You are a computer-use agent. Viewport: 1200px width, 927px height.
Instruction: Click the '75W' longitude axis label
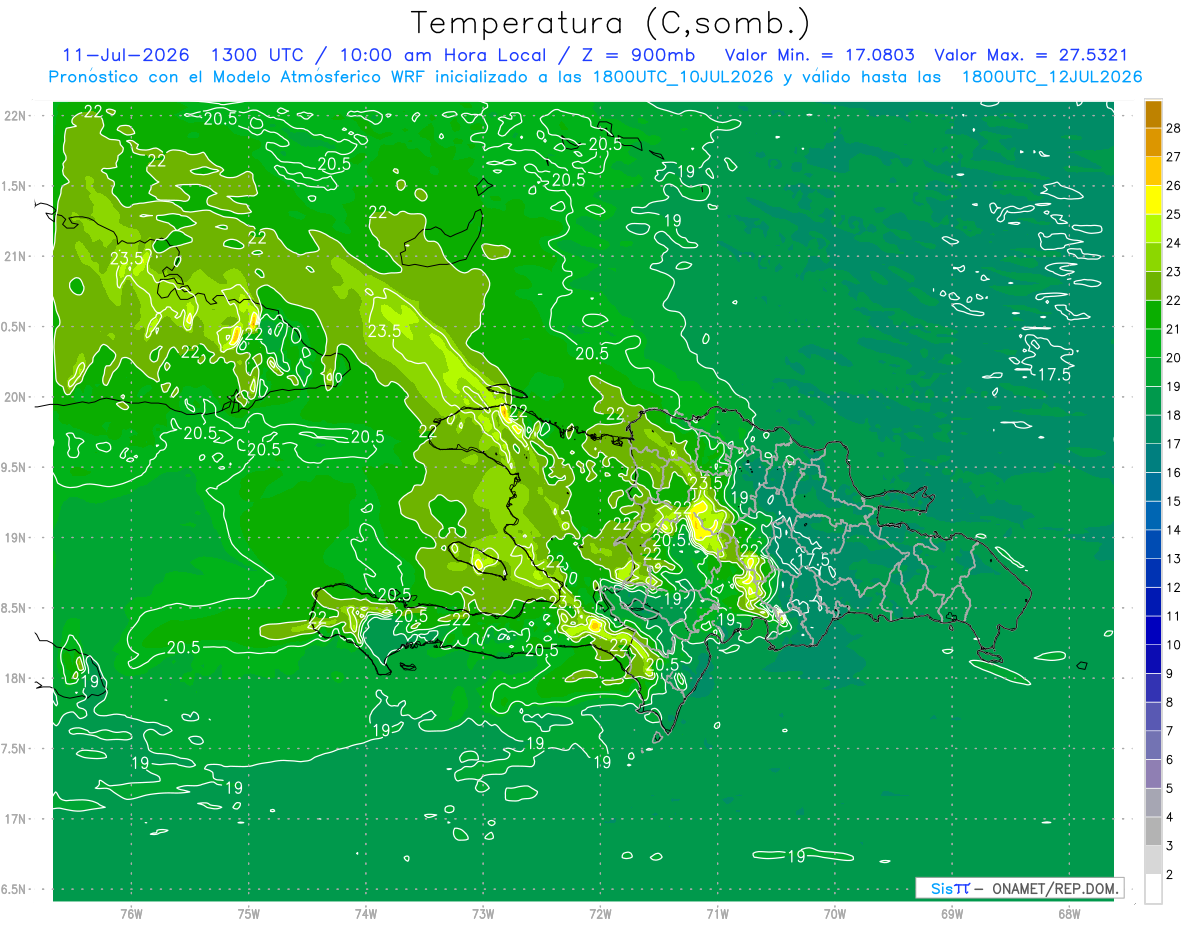pos(249,914)
